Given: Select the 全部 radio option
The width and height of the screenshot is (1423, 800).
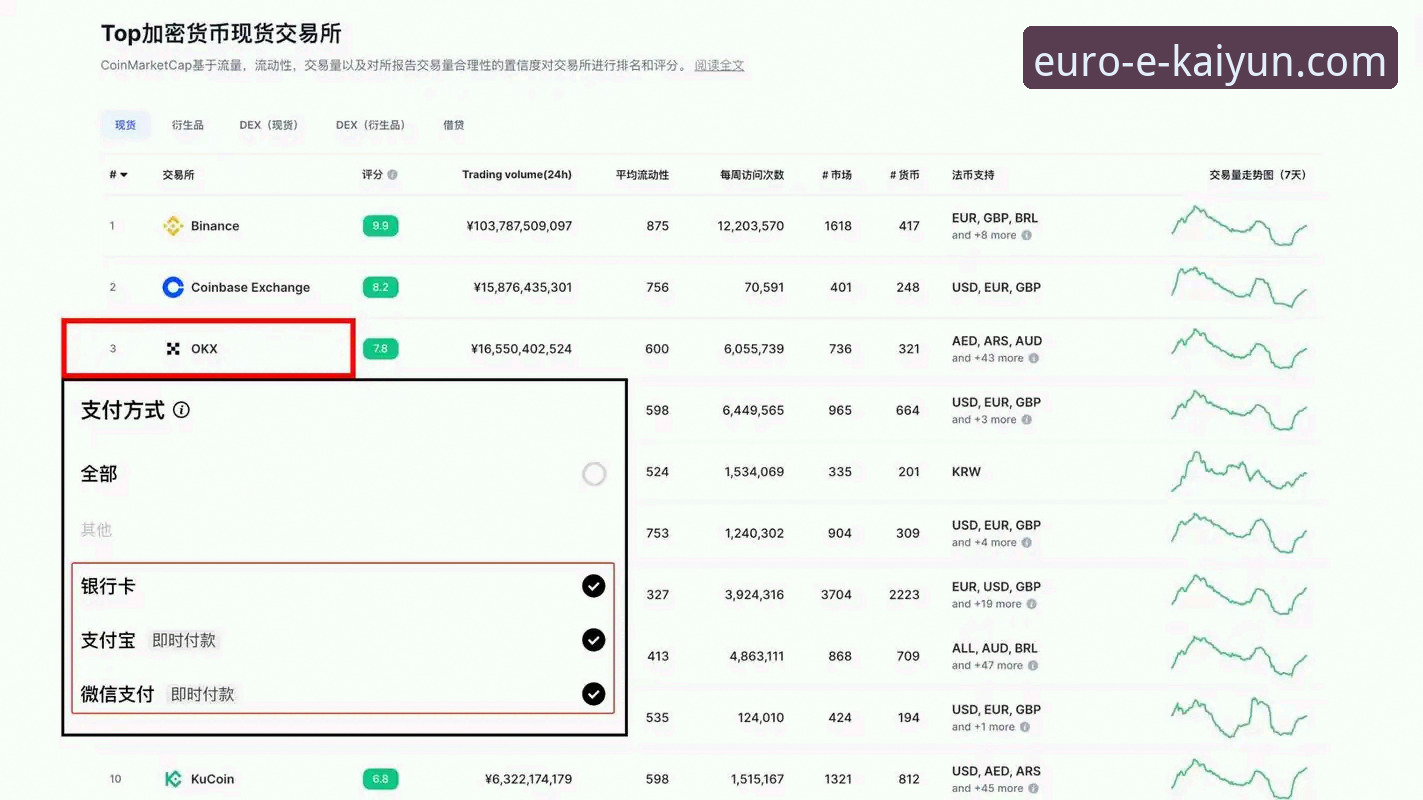Looking at the screenshot, I should point(594,474).
